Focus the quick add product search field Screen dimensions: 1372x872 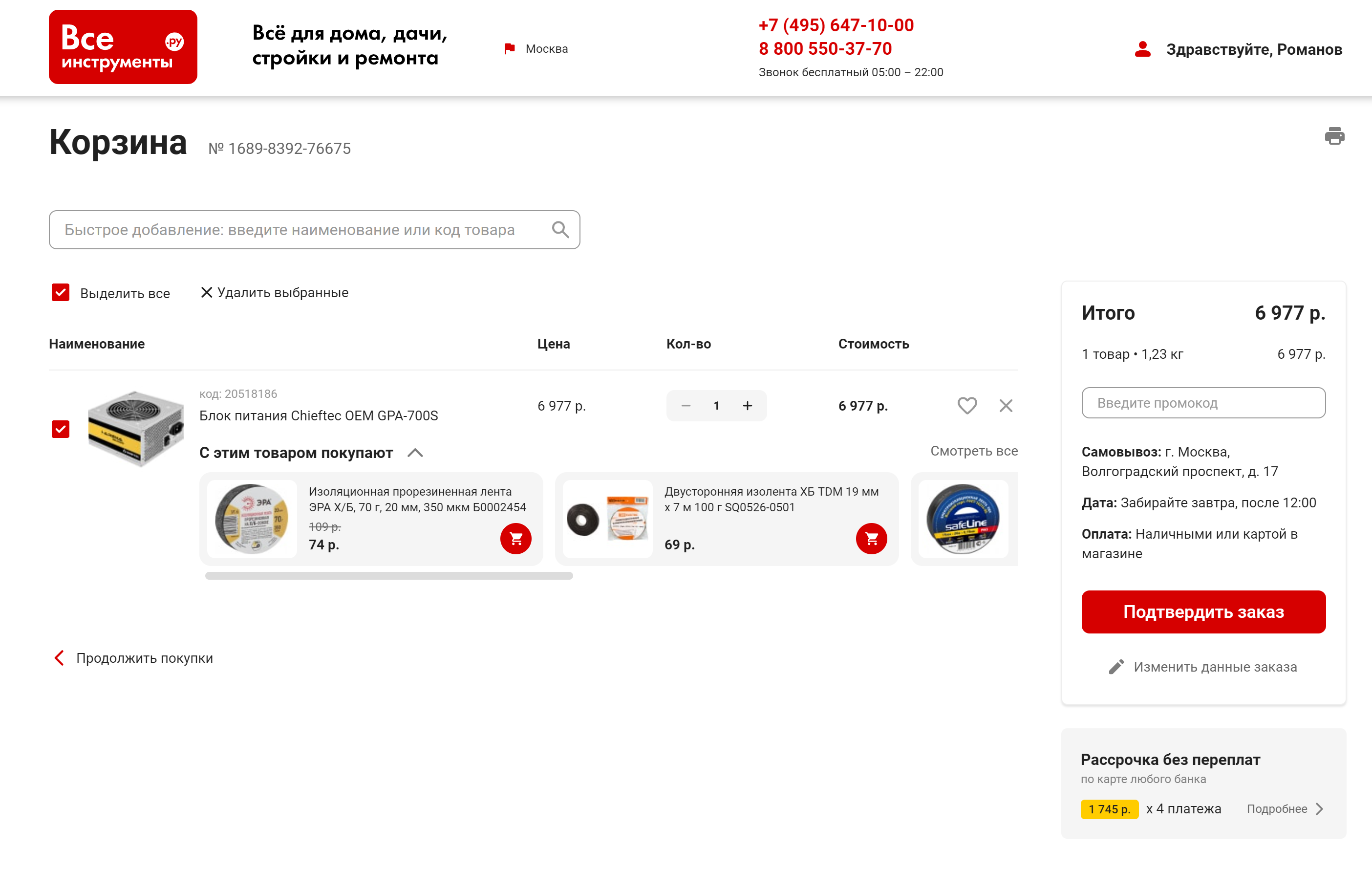point(315,230)
